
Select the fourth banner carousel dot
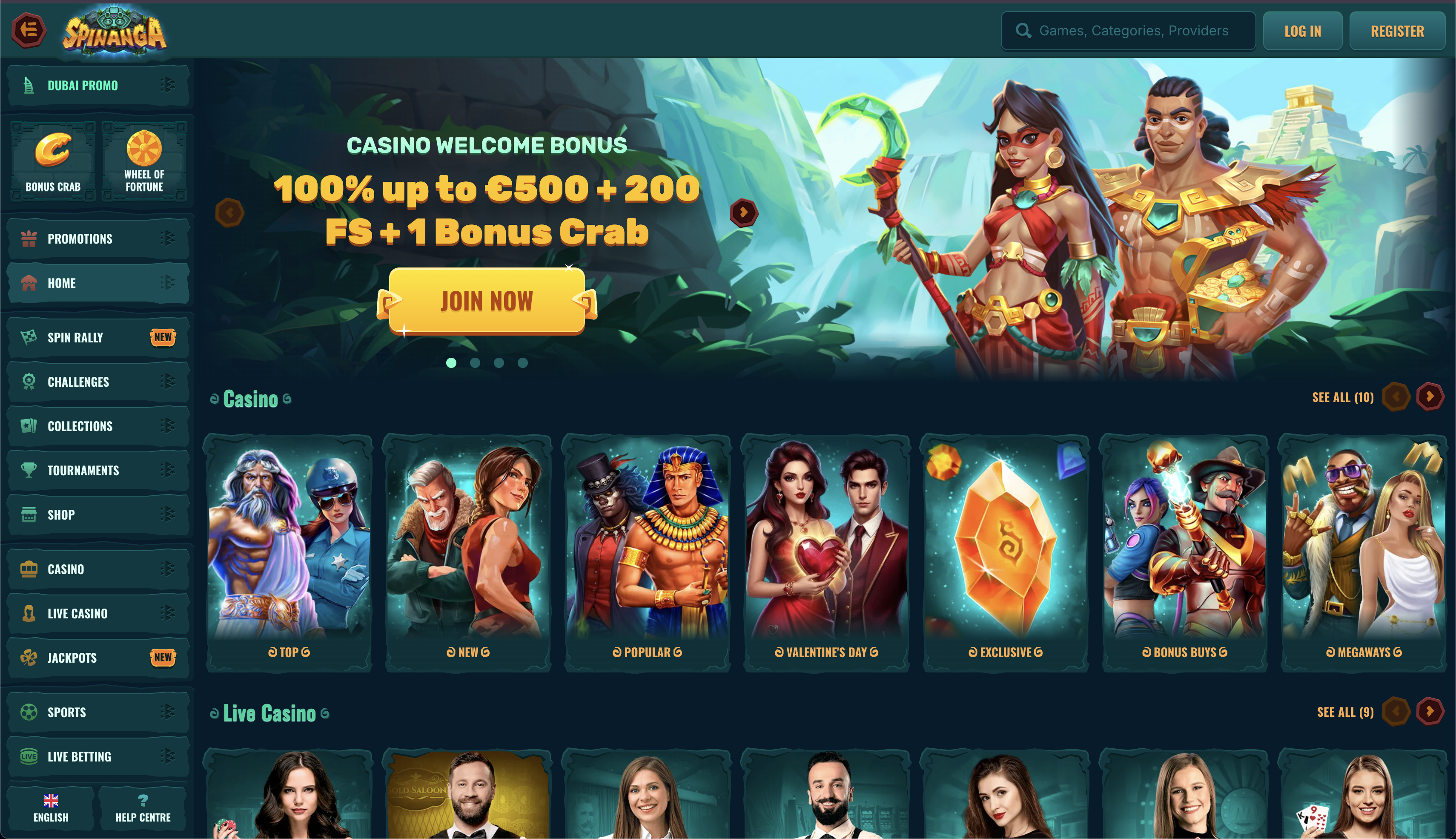click(x=522, y=362)
